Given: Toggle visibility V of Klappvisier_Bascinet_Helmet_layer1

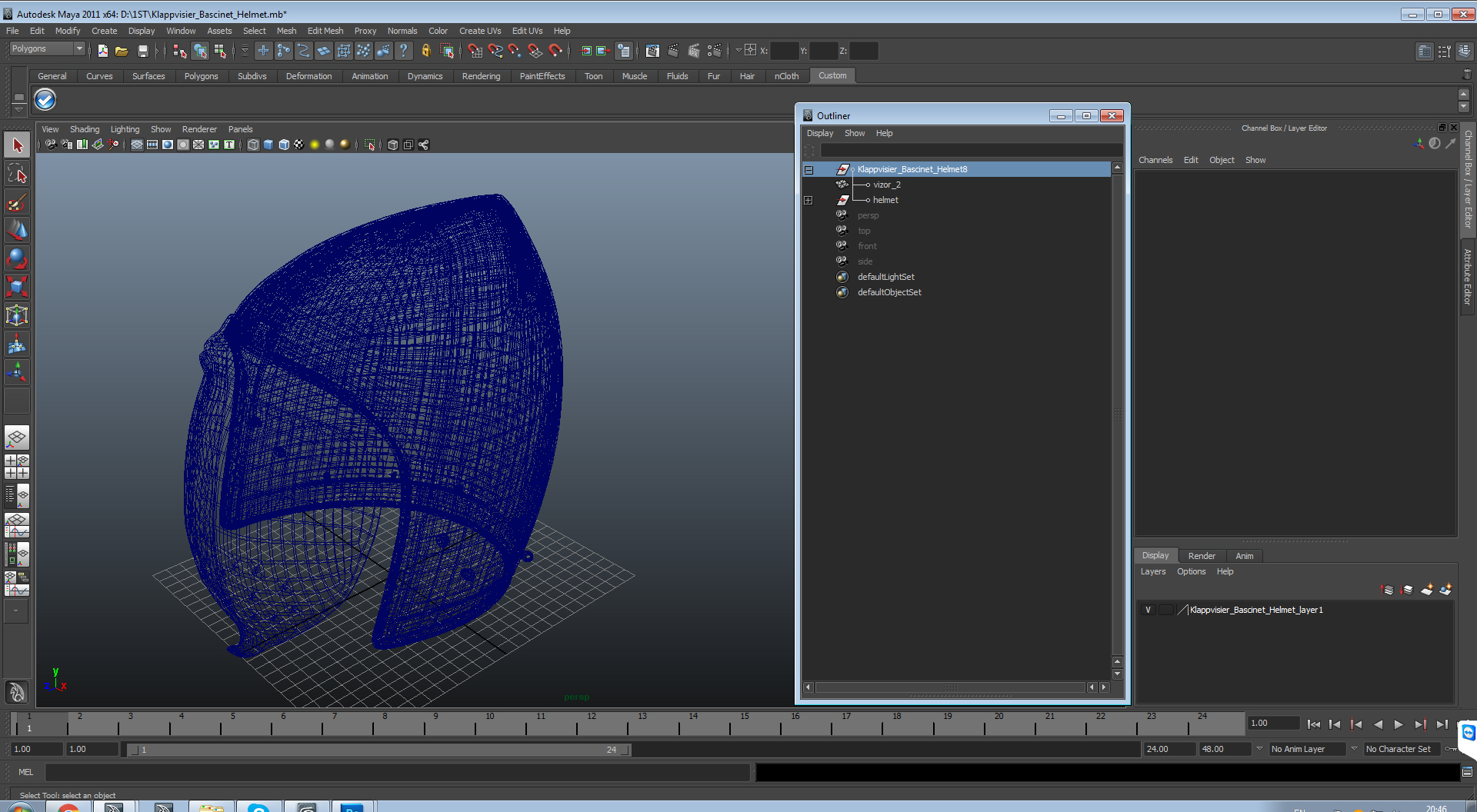Looking at the screenshot, I should (x=1149, y=610).
